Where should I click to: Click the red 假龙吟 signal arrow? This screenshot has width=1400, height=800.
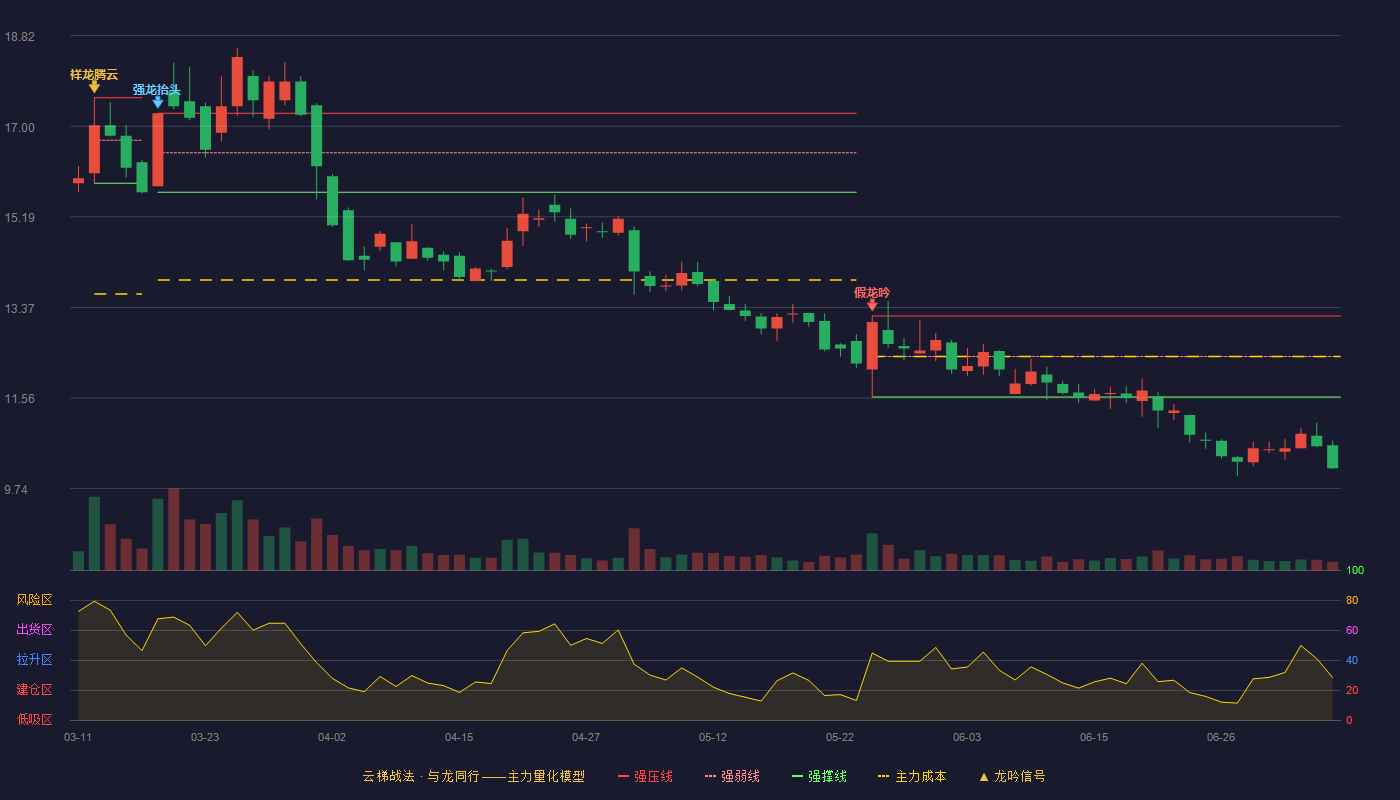pyautogui.click(x=872, y=305)
